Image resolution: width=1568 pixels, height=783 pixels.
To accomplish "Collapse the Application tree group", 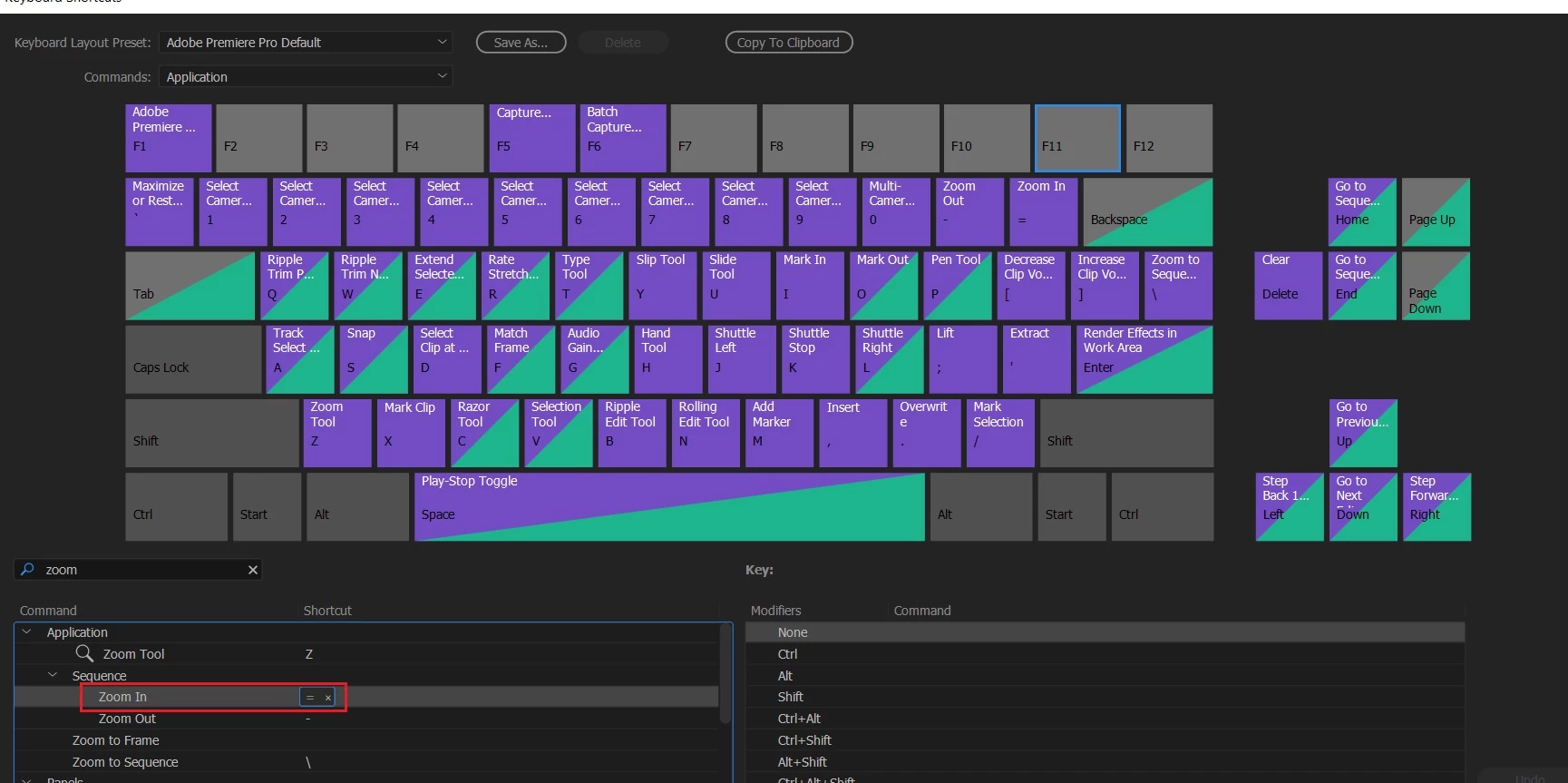I will point(26,631).
